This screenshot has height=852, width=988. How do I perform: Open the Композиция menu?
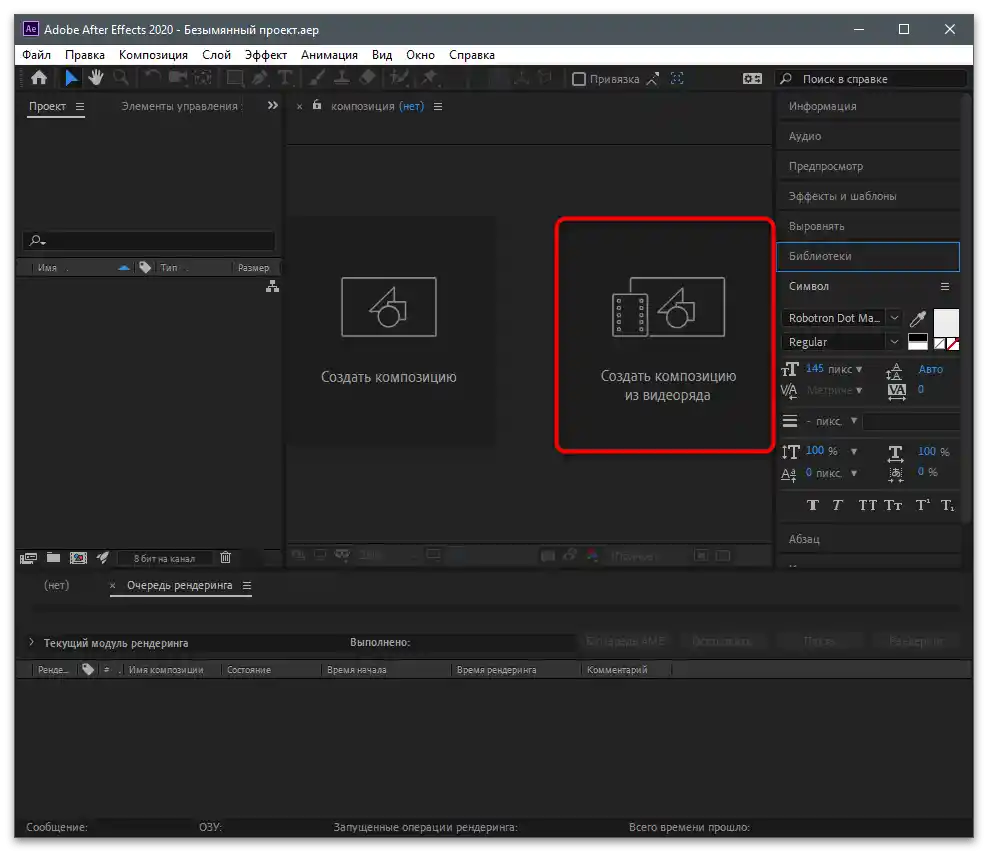tap(153, 55)
